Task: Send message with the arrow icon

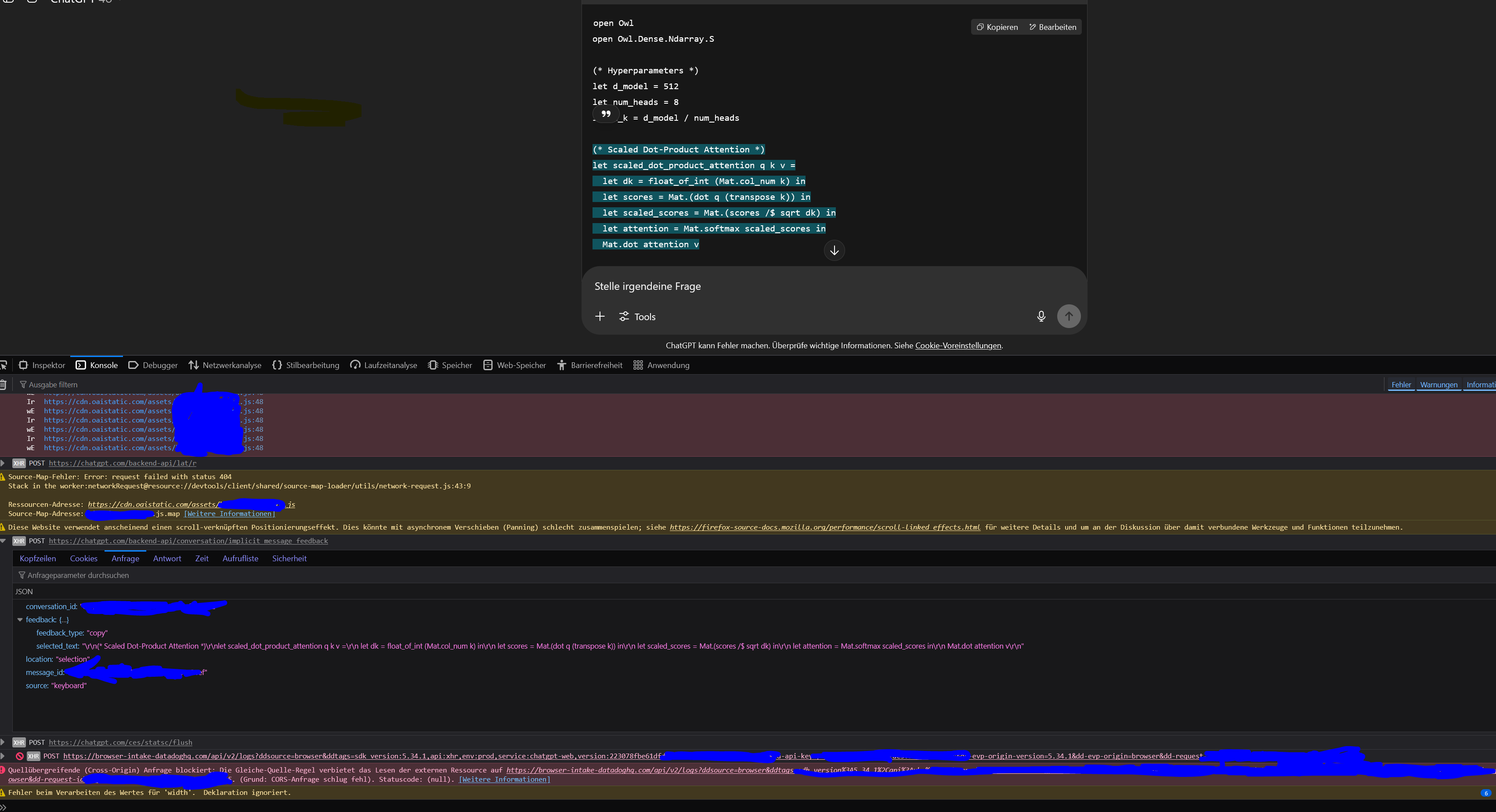Action: click(x=1069, y=316)
